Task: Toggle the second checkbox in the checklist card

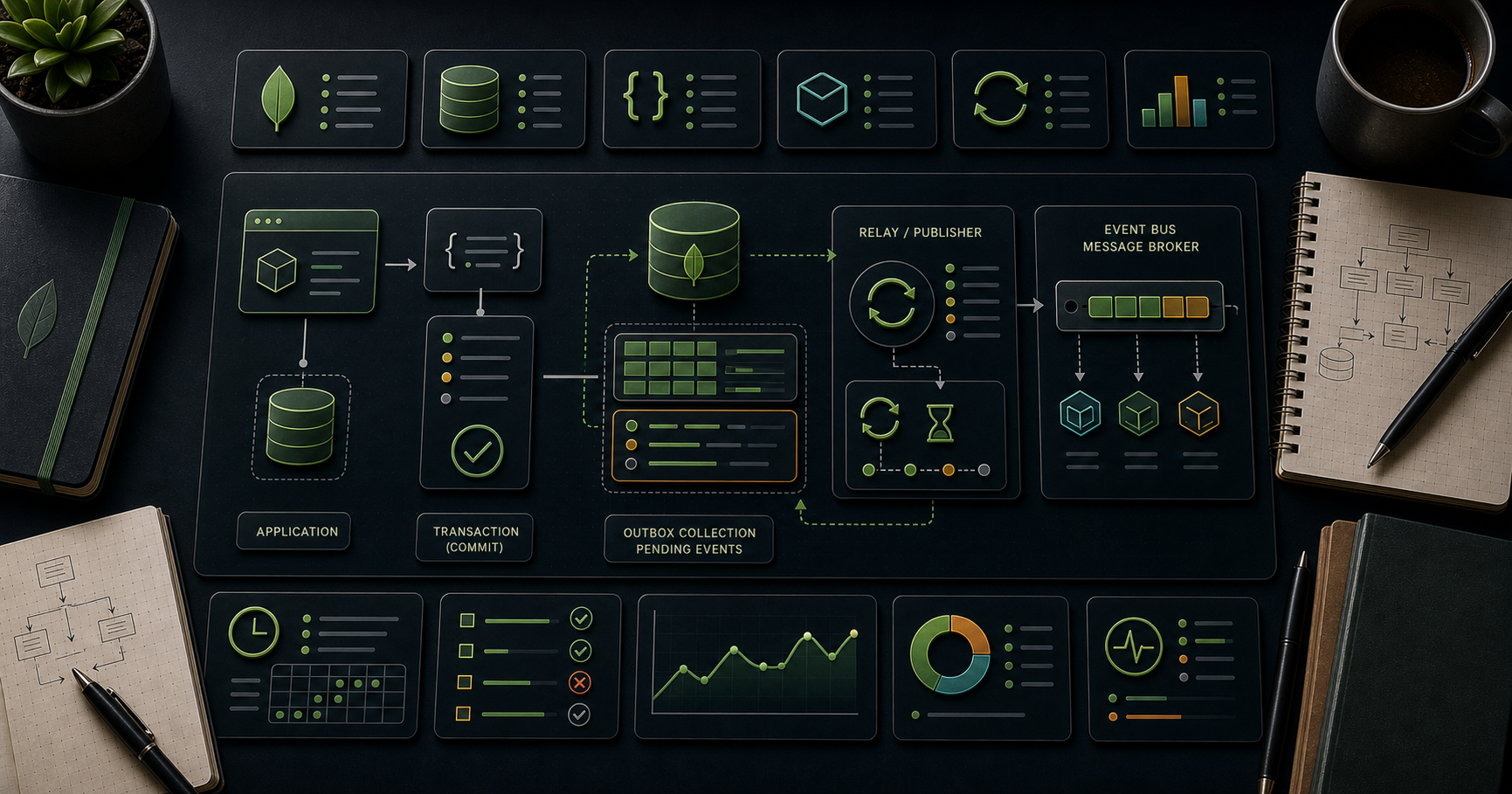Action: (466, 651)
